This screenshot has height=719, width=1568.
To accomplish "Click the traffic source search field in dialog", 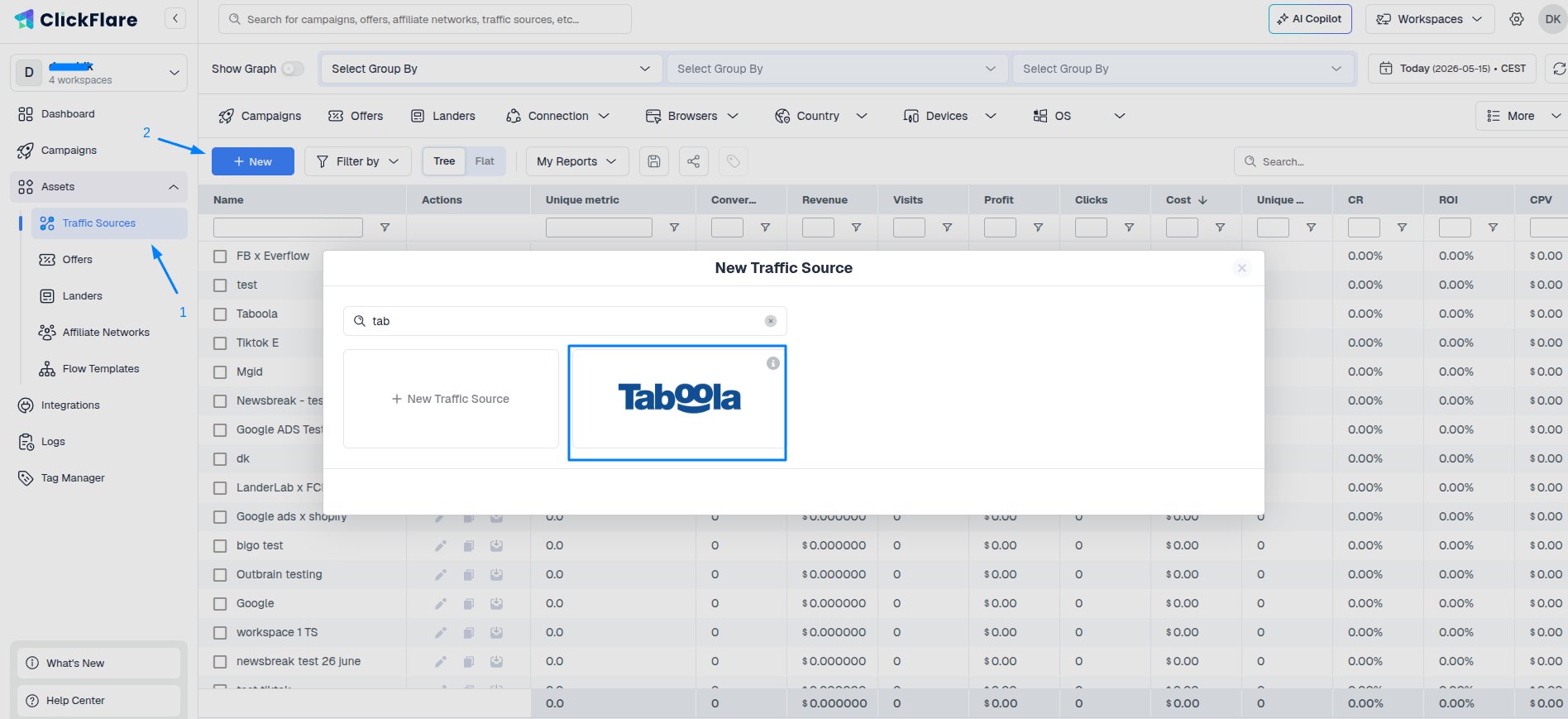I will click(x=565, y=321).
